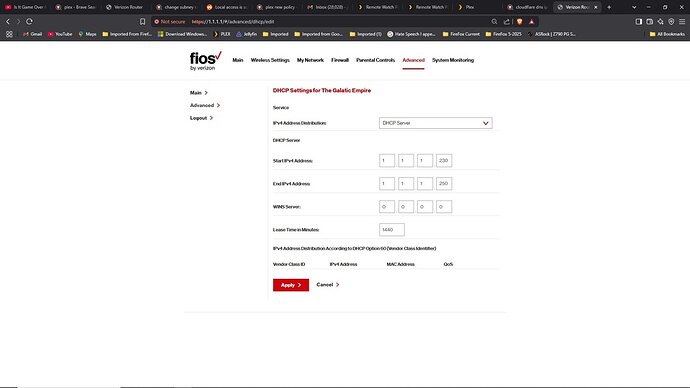Screen dimensions: 690x388
Task: Expand the Main item in left sidebar
Action: tap(198, 93)
